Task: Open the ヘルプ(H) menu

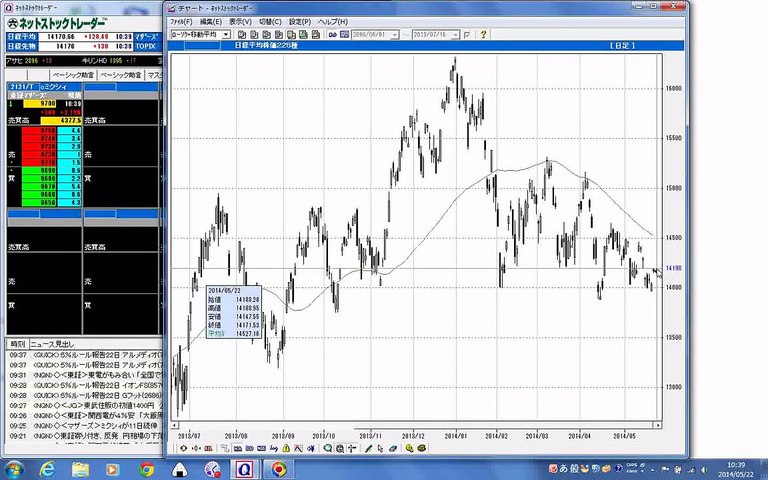Action: click(x=333, y=22)
